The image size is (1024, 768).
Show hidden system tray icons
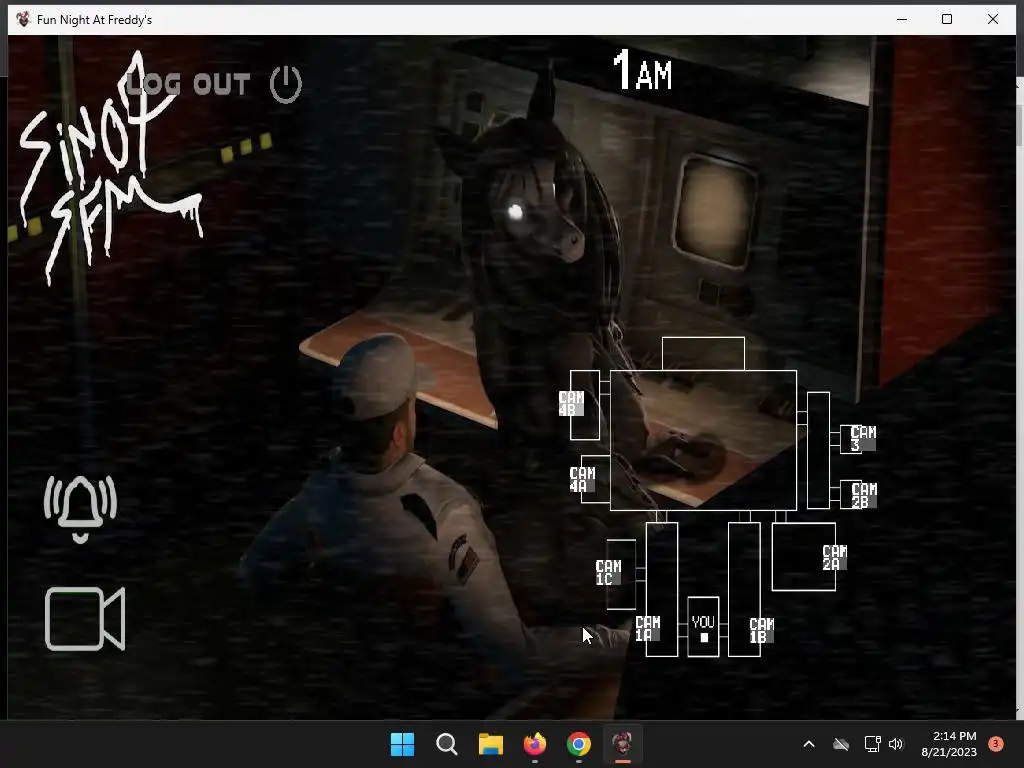coord(808,744)
